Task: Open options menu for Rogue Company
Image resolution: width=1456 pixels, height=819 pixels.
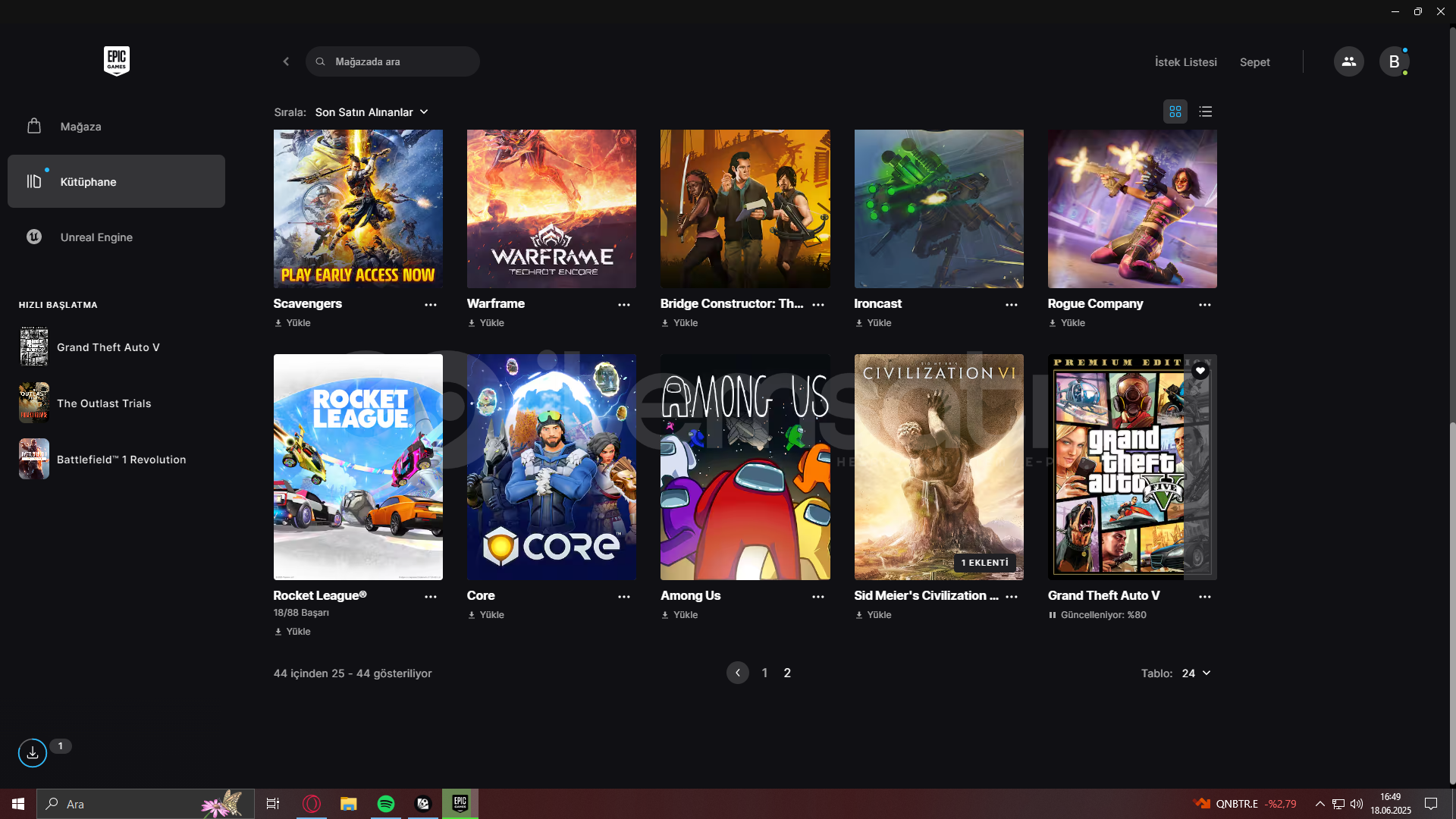Action: click(x=1205, y=304)
